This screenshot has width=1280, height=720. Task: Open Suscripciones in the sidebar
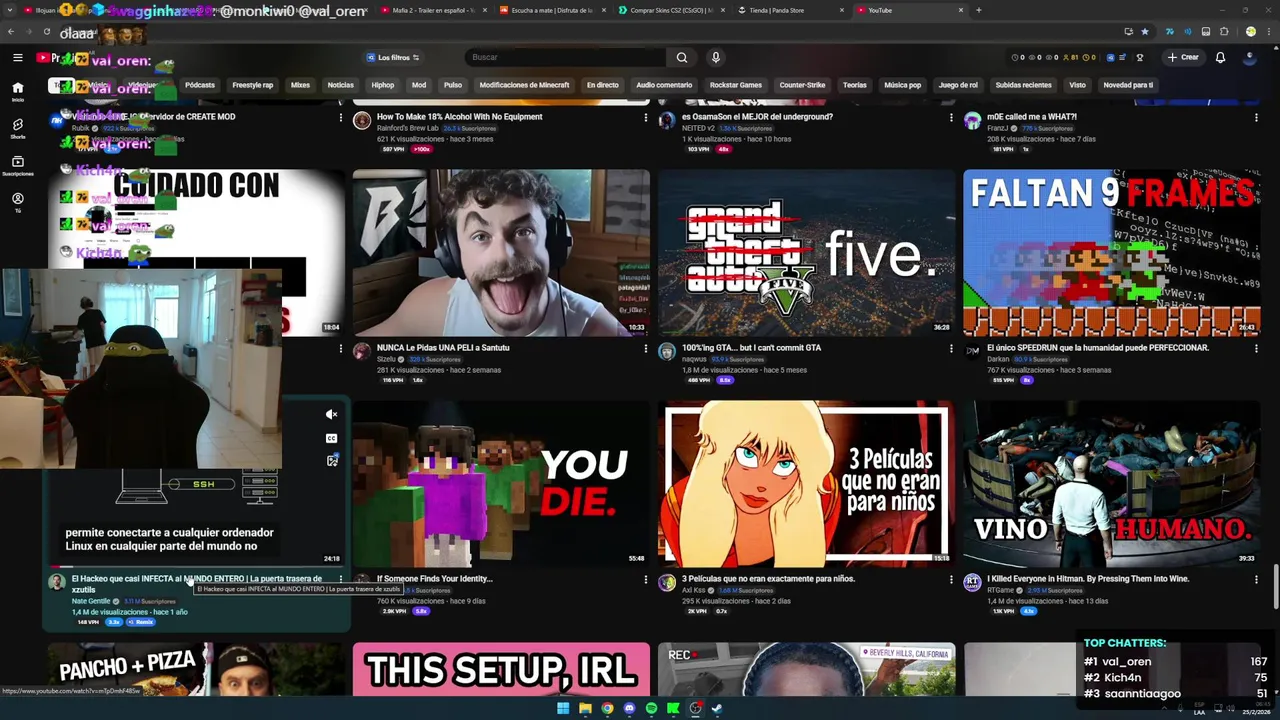coord(17,165)
